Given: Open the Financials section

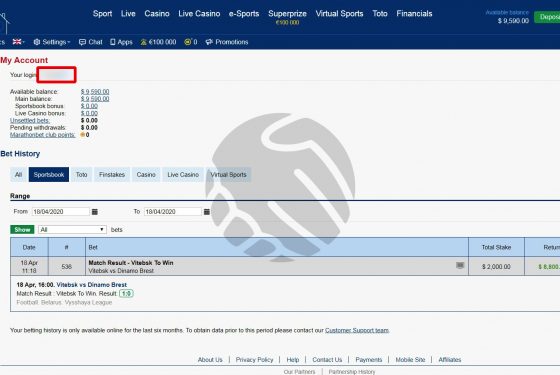Looking at the screenshot, I should click(x=414, y=14).
